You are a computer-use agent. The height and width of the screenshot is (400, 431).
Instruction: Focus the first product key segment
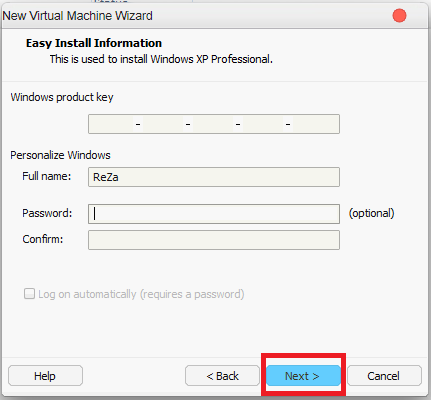pyautogui.click(x=112, y=124)
